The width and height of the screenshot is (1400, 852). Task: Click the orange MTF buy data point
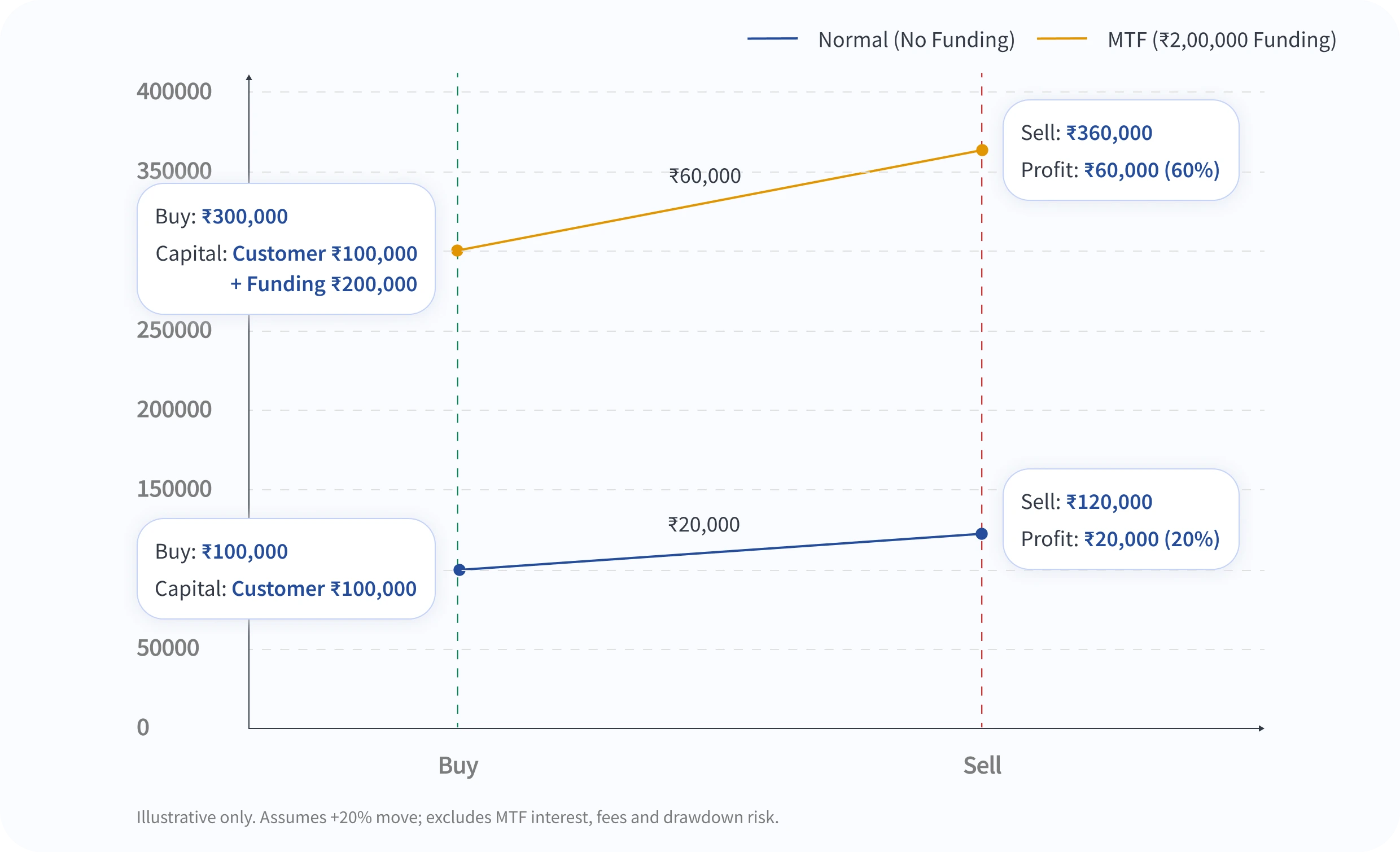point(457,251)
